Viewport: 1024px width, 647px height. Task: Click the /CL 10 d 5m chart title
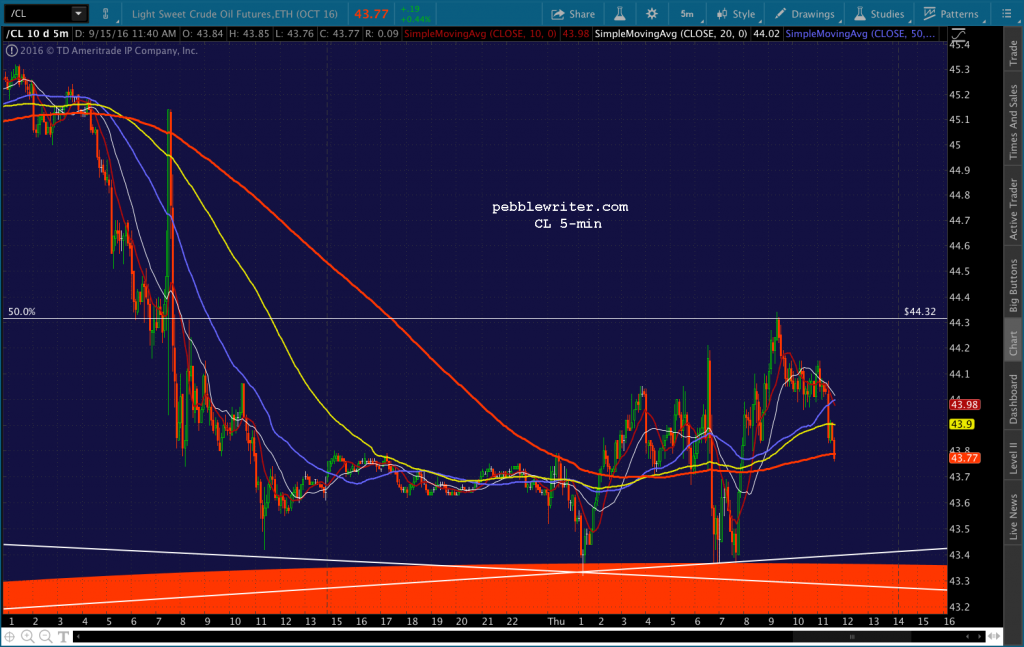click(37, 33)
